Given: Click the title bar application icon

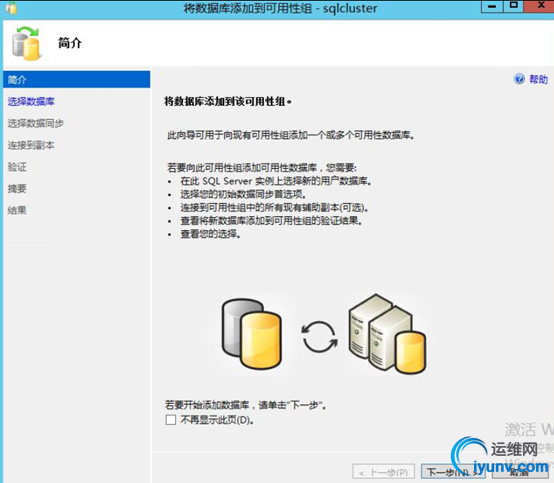Looking at the screenshot, I should 11,7.
